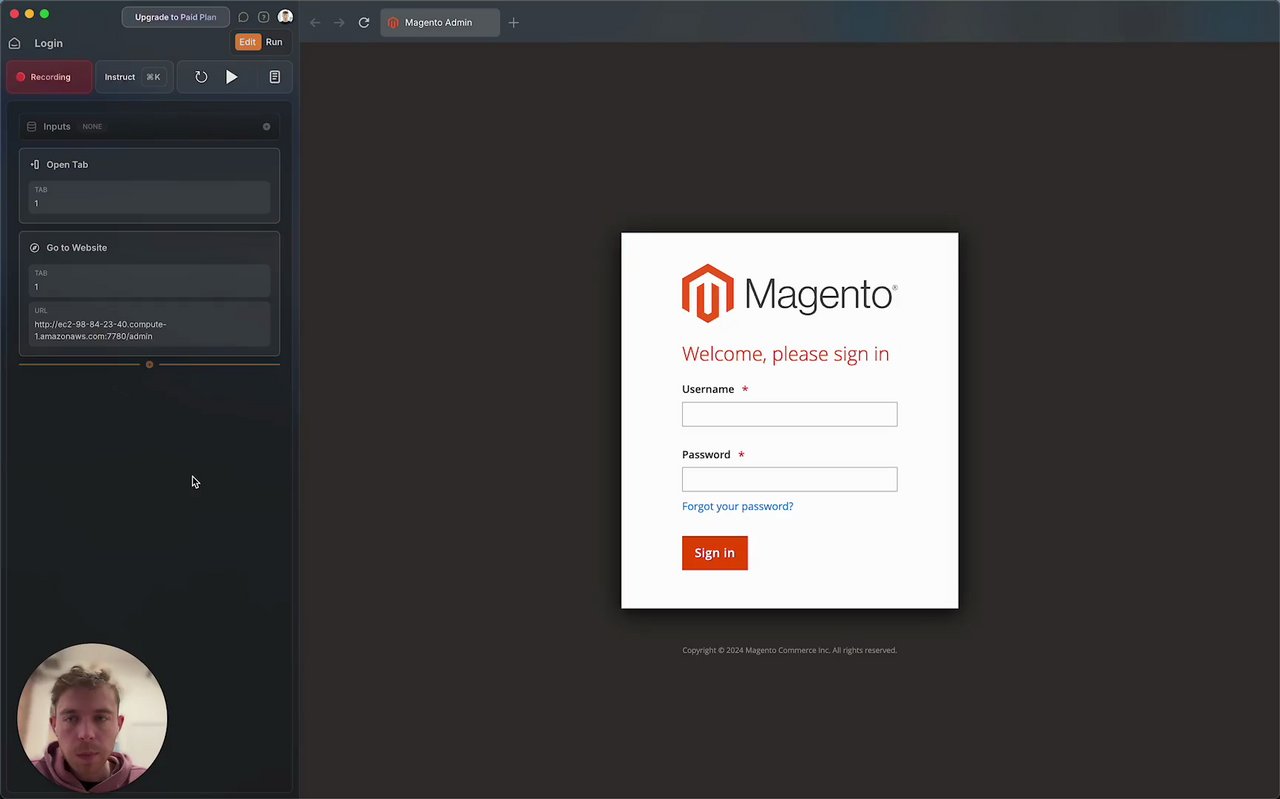Viewport: 1280px width, 799px height.
Task: Click the Magento copyright footer text
Action: pos(789,650)
